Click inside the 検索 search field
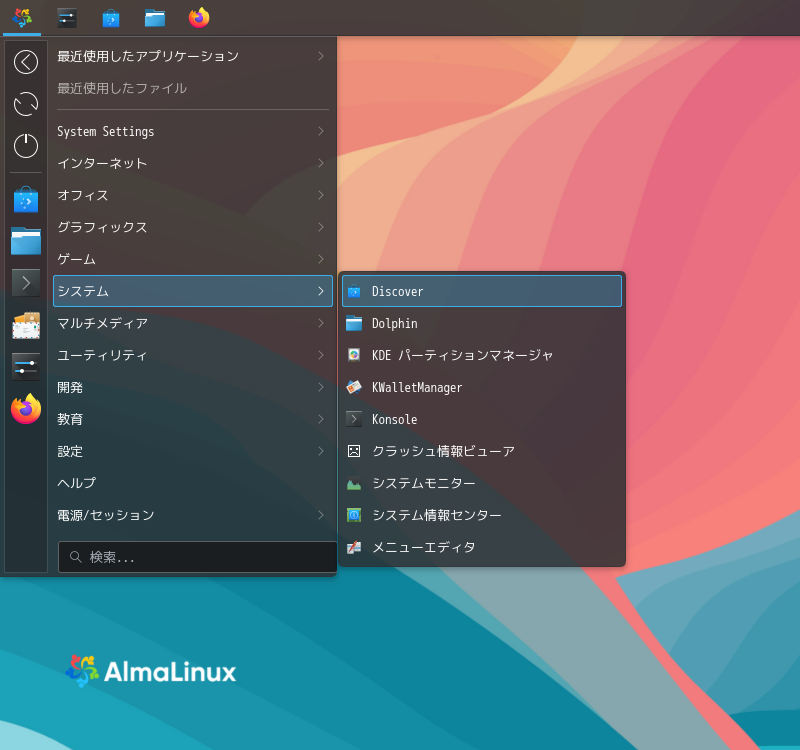 (196, 557)
